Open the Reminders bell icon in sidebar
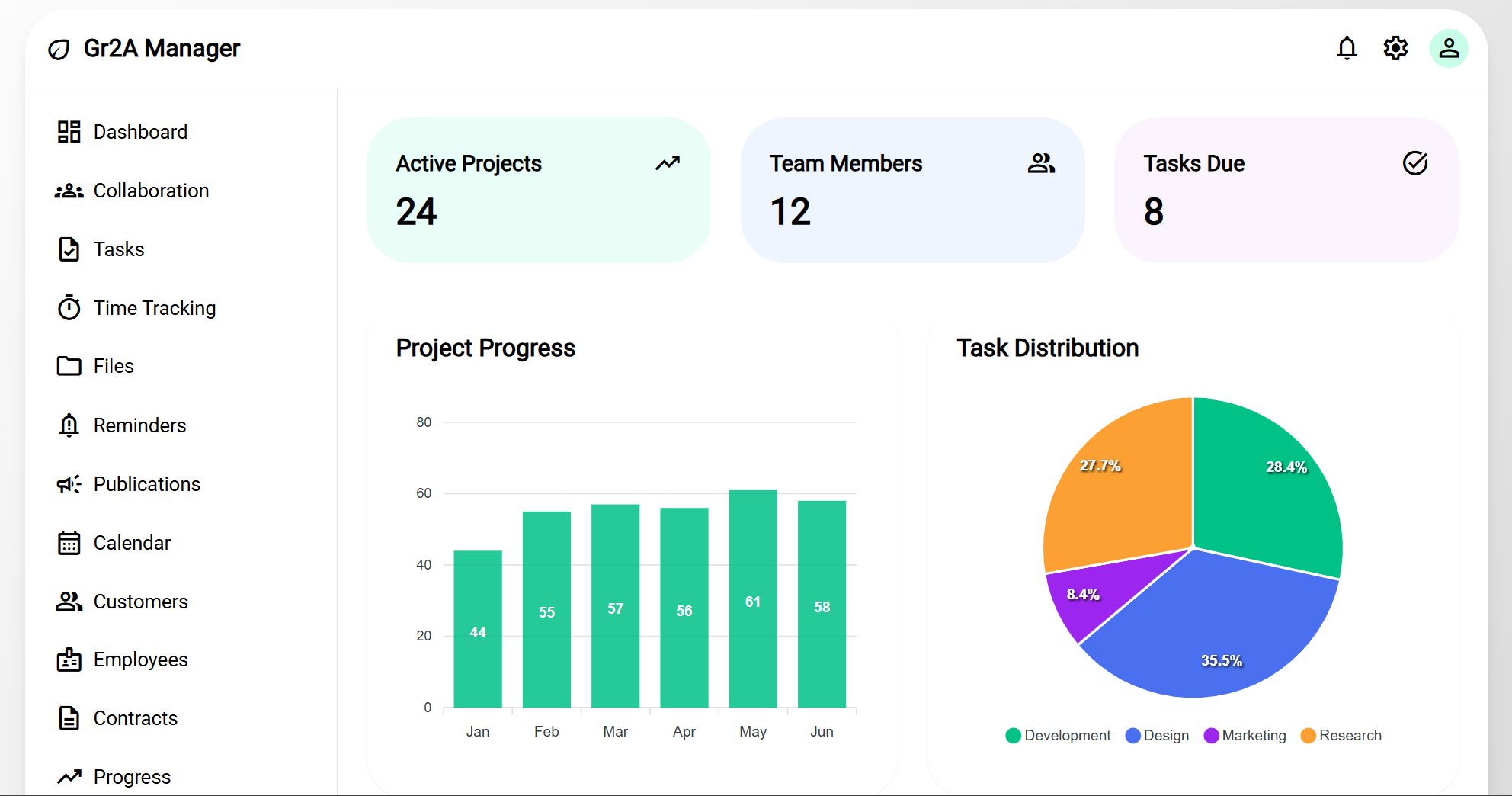The height and width of the screenshot is (796, 1512). pyautogui.click(x=69, y=425)
